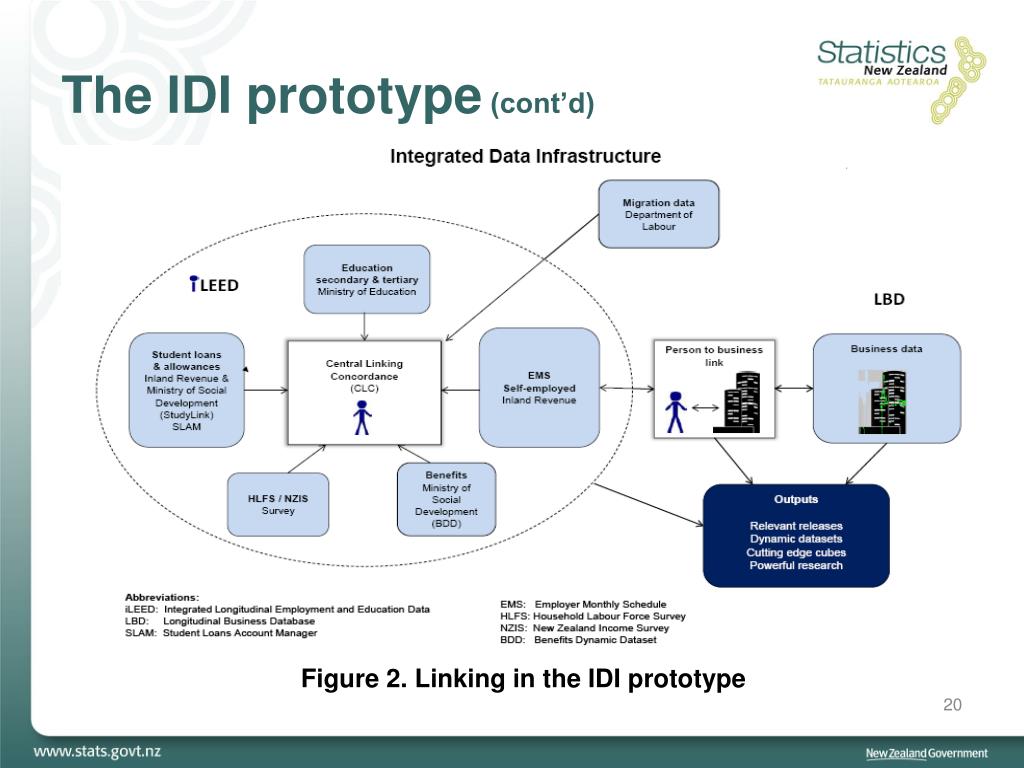Click the iLEED abbreviation definition line
The height and width of the screenshot is (768, 1024).
click(x=277, y=609)
